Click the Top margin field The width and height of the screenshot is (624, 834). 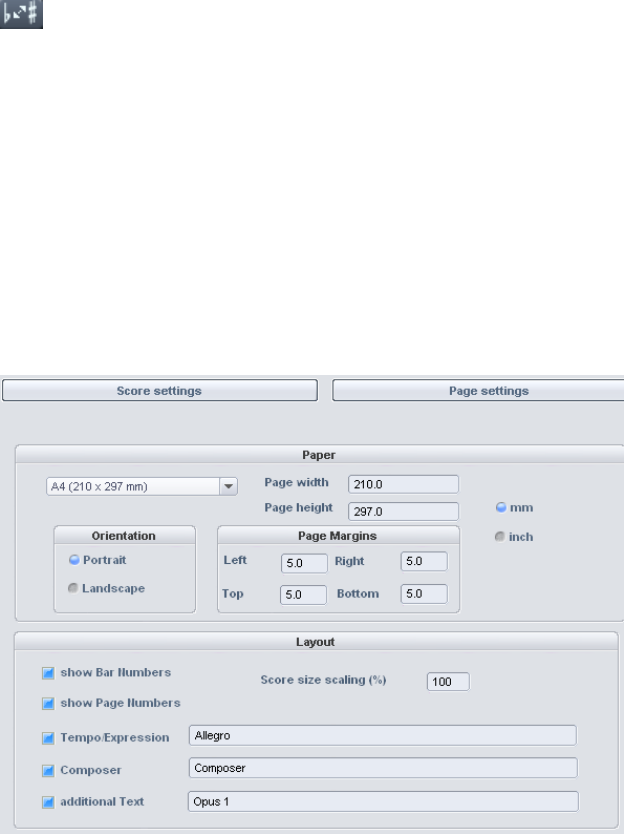pyautogui.click(x=303, y=595)
